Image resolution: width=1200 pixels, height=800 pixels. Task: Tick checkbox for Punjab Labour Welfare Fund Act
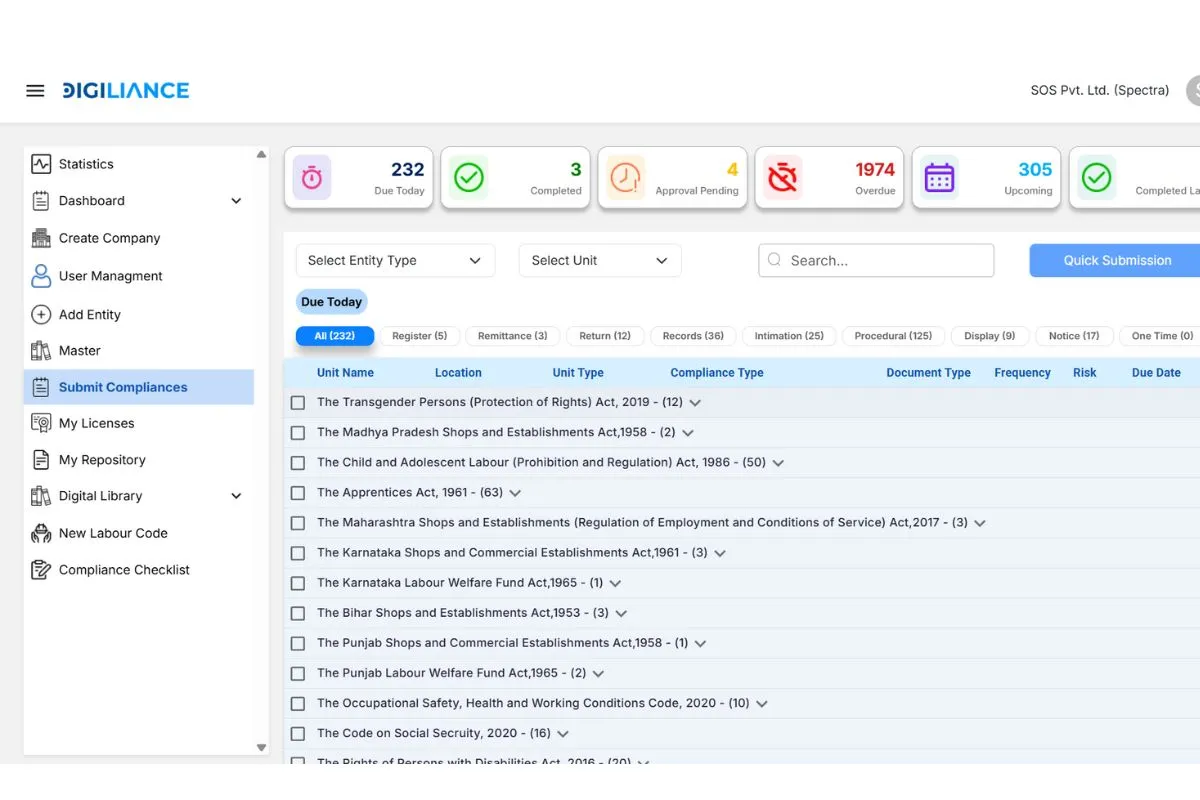click(298, 673)
